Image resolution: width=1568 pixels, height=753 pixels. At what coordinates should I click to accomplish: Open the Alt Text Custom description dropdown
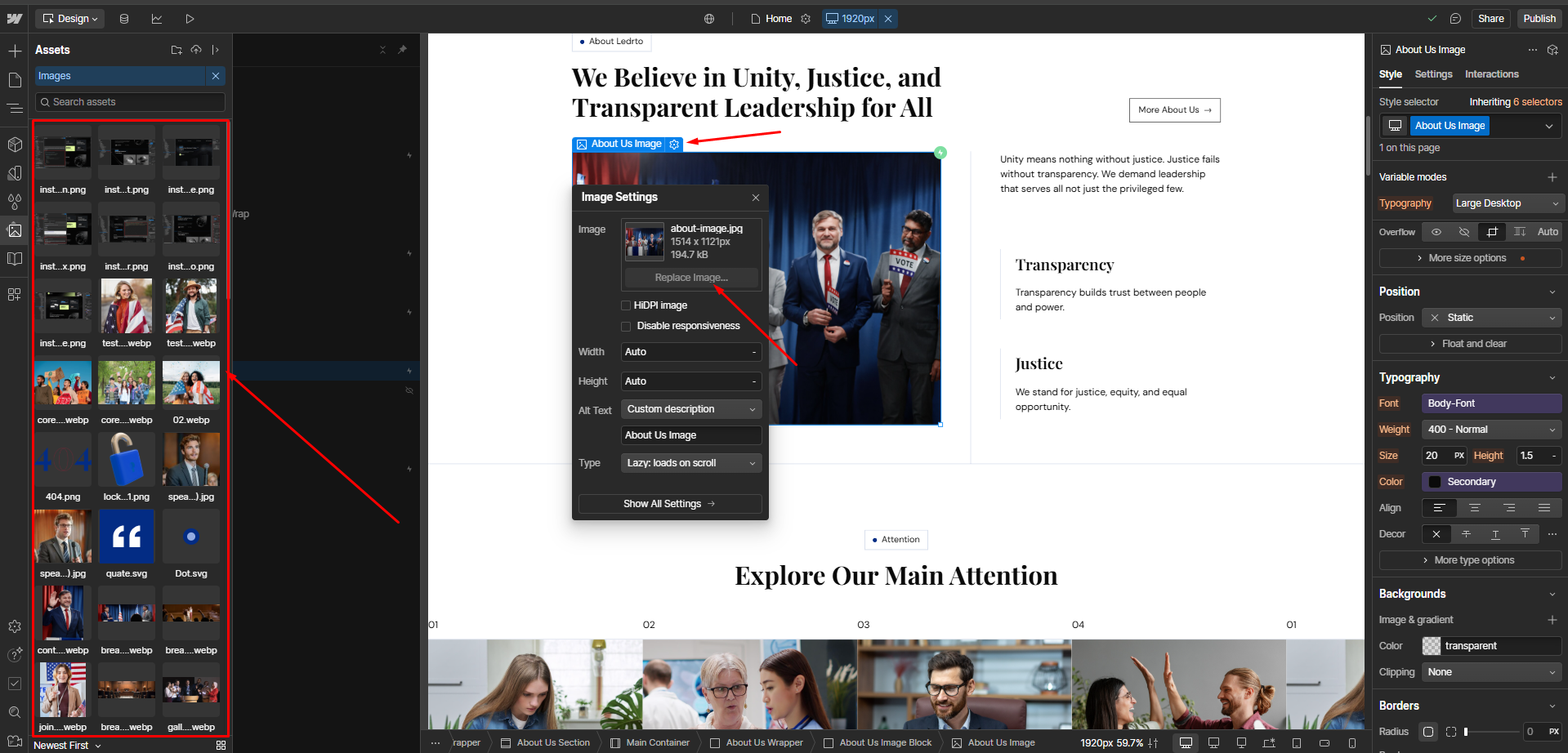(691, 409)
